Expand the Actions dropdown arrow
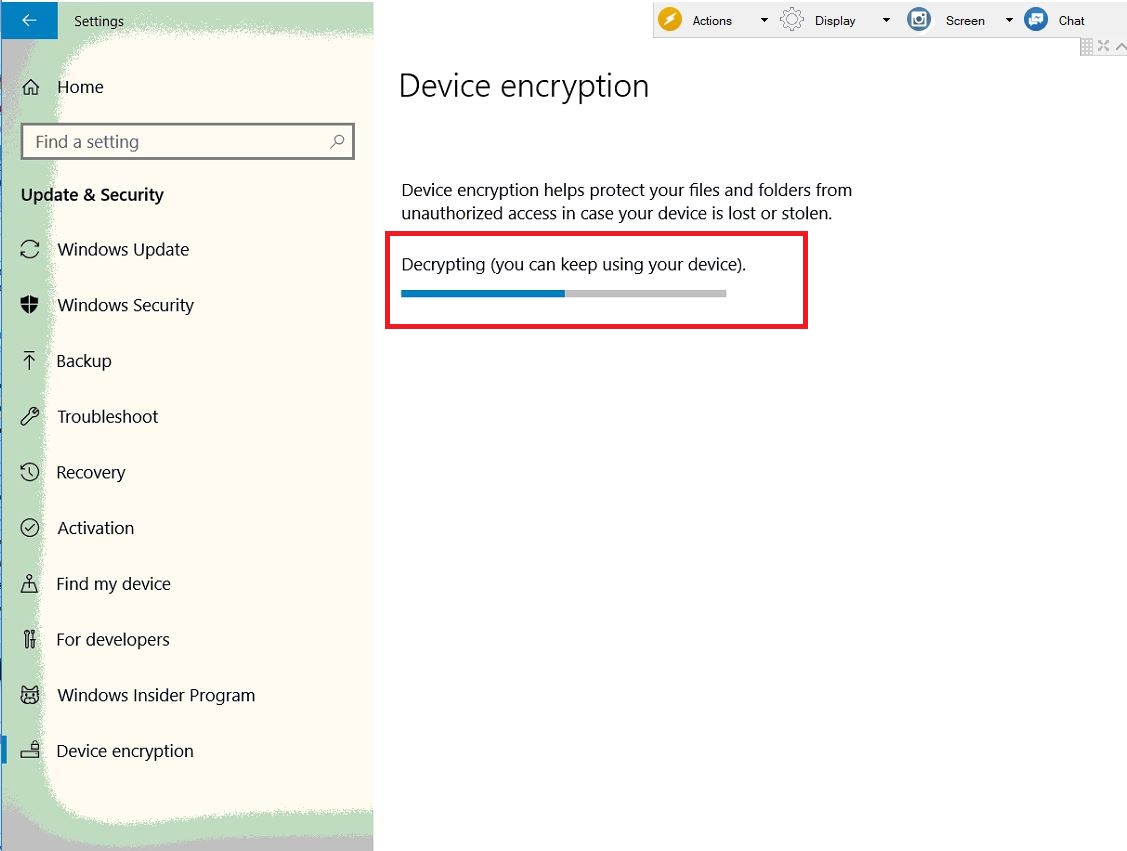The width and height of the screenshot is (1127, 851). [x=764, y=20]
